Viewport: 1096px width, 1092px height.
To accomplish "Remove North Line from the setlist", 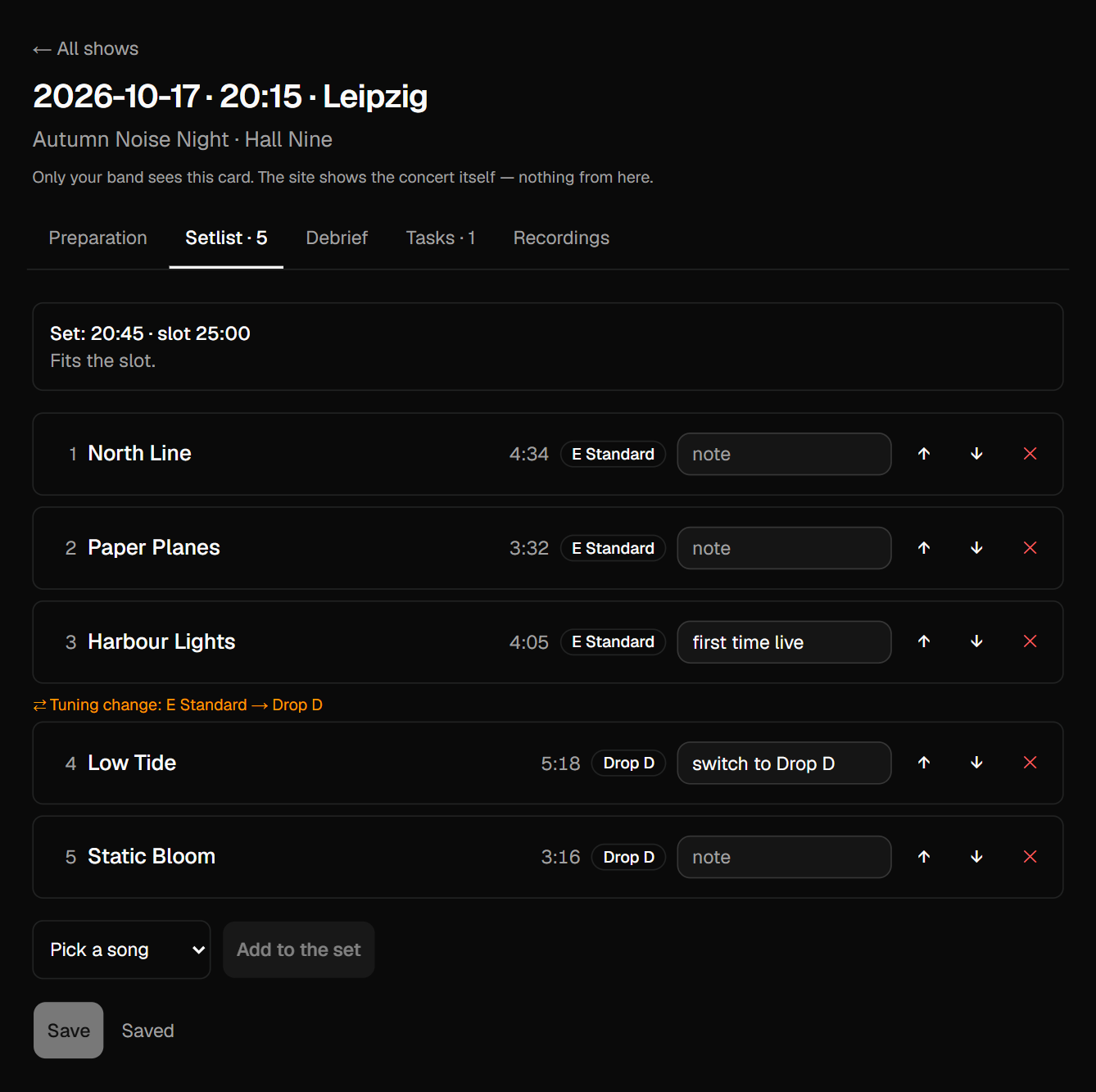I will tap(1030, 454).
